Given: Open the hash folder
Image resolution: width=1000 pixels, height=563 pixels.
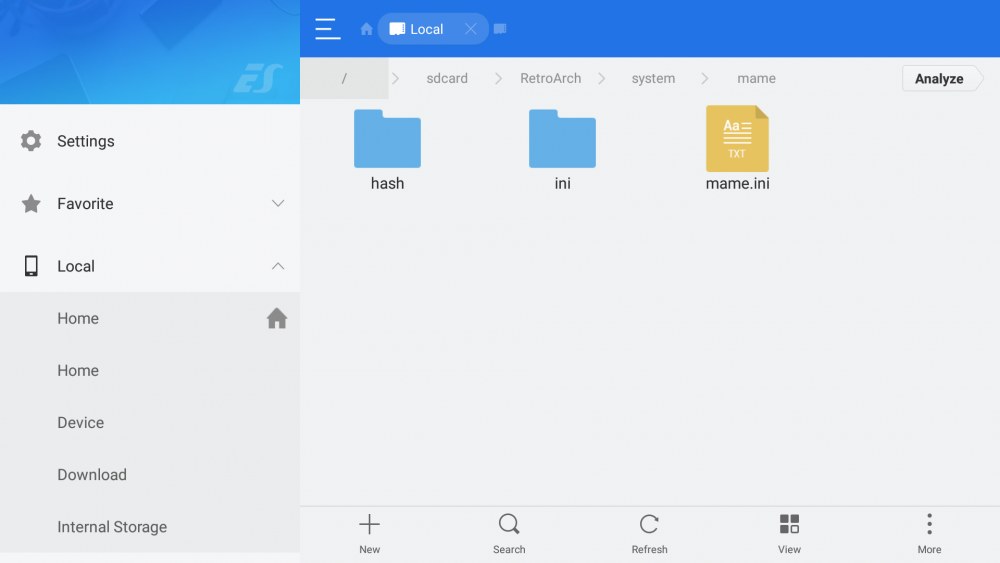Looking at the screenshot, I should (387, 148).
